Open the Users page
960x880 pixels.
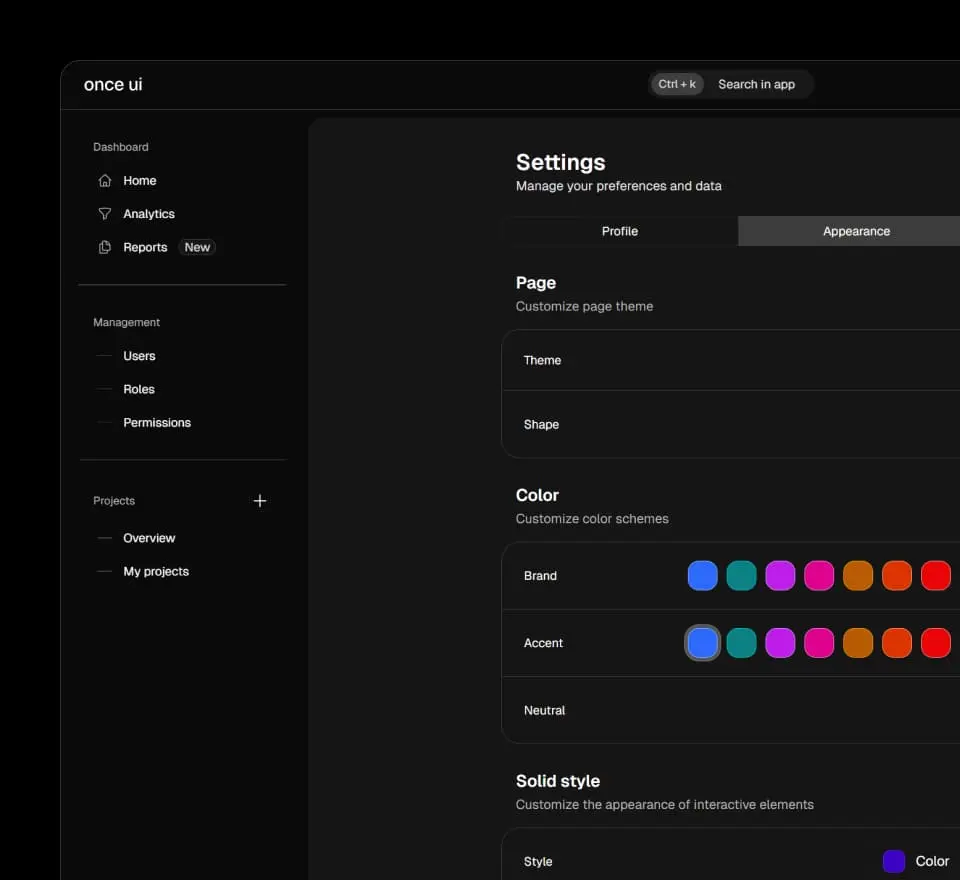(139, 356)
